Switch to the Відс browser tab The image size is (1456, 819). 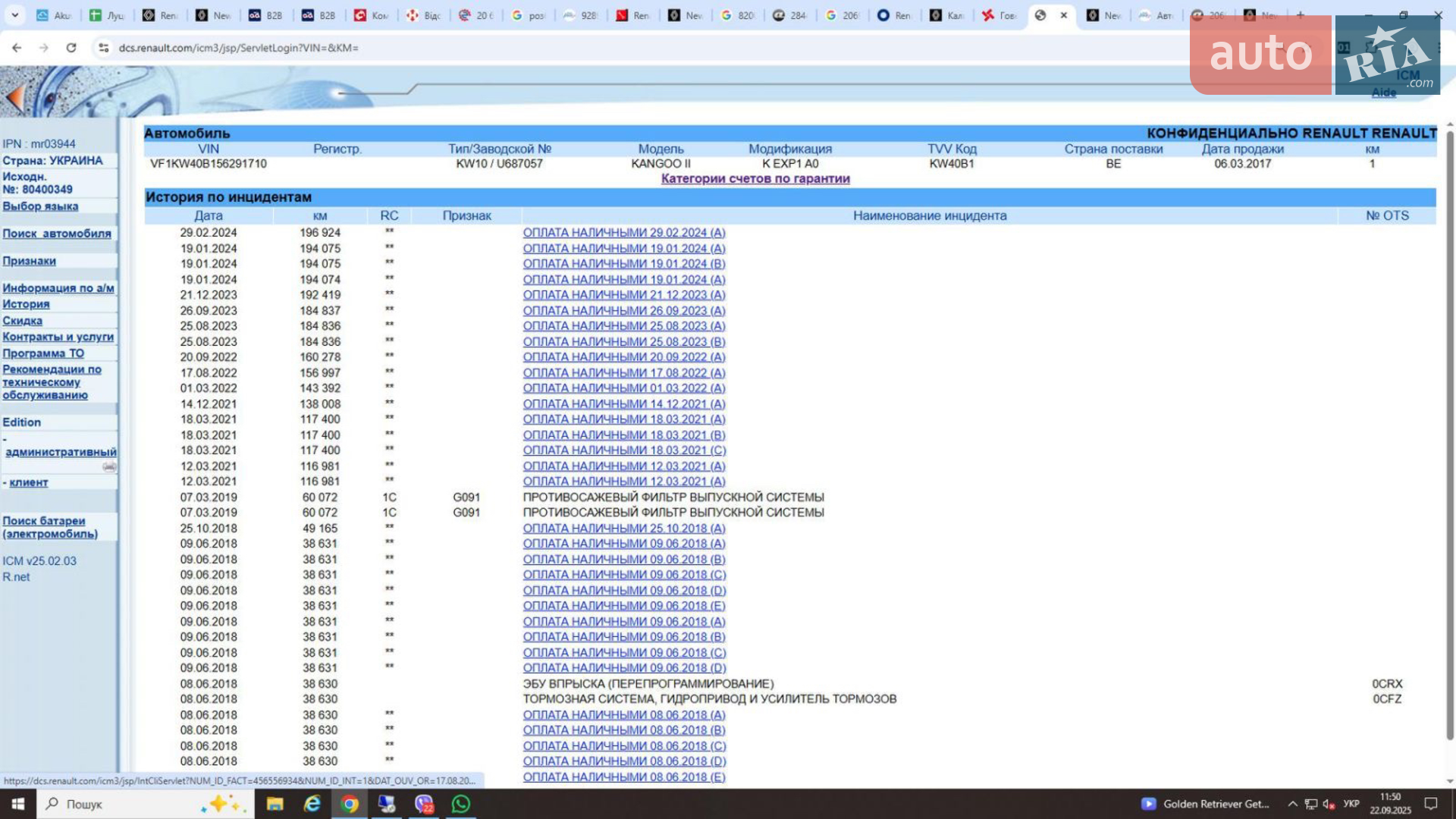point(424,15)
